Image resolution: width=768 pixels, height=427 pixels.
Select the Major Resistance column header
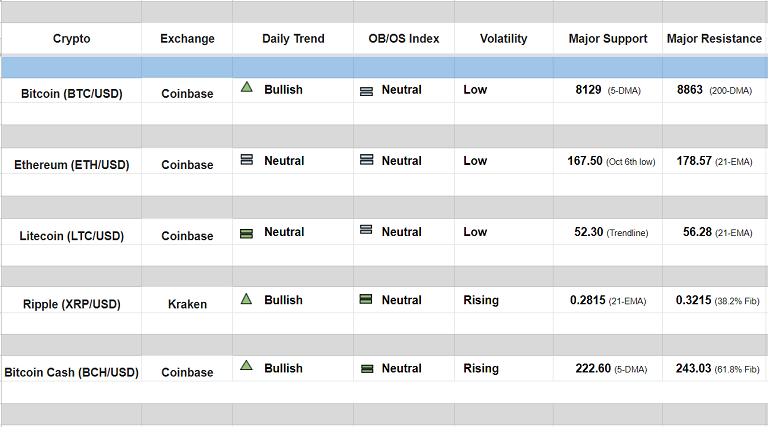[x=715, y=39]
